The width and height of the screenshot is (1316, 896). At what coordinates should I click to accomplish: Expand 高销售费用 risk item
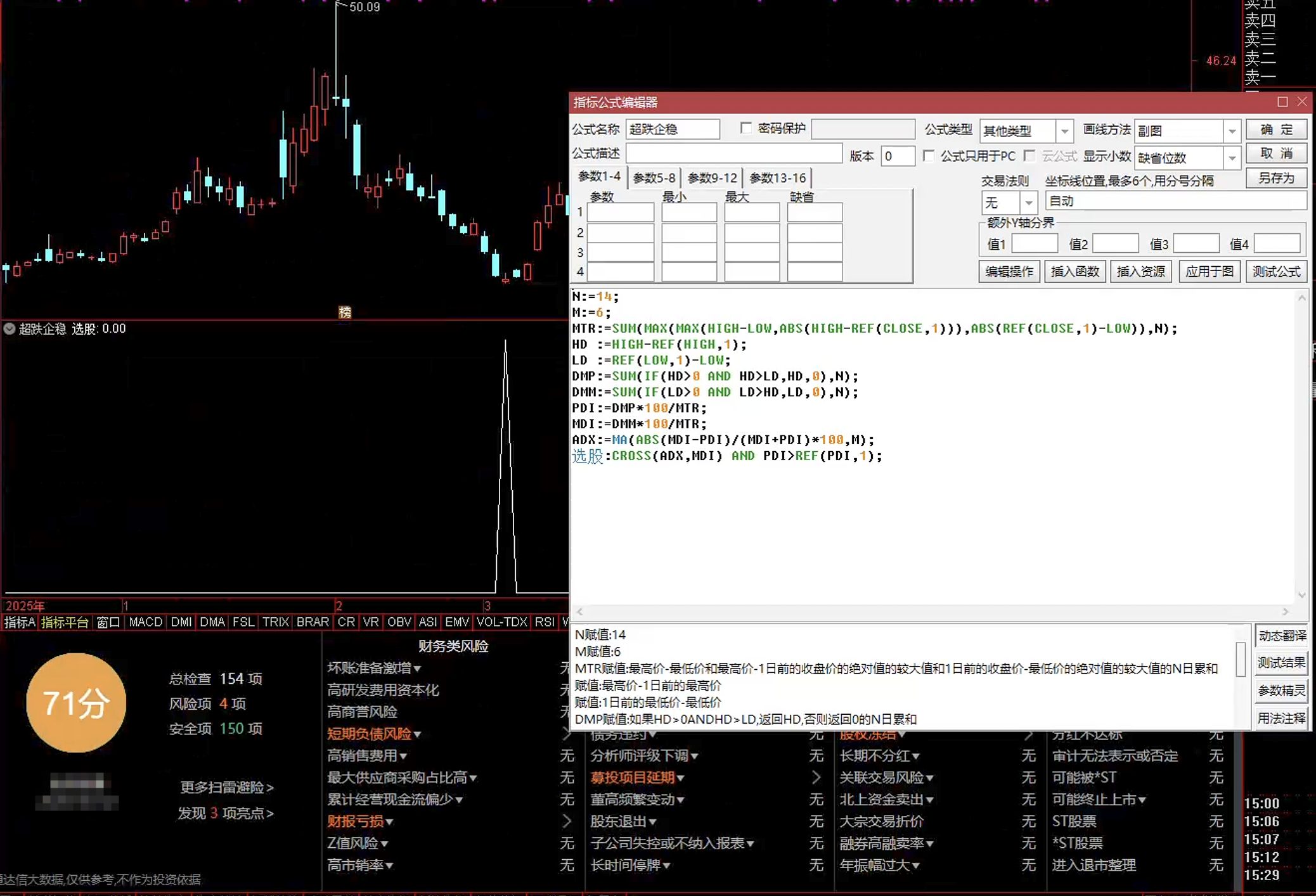(x=403, y=756)
